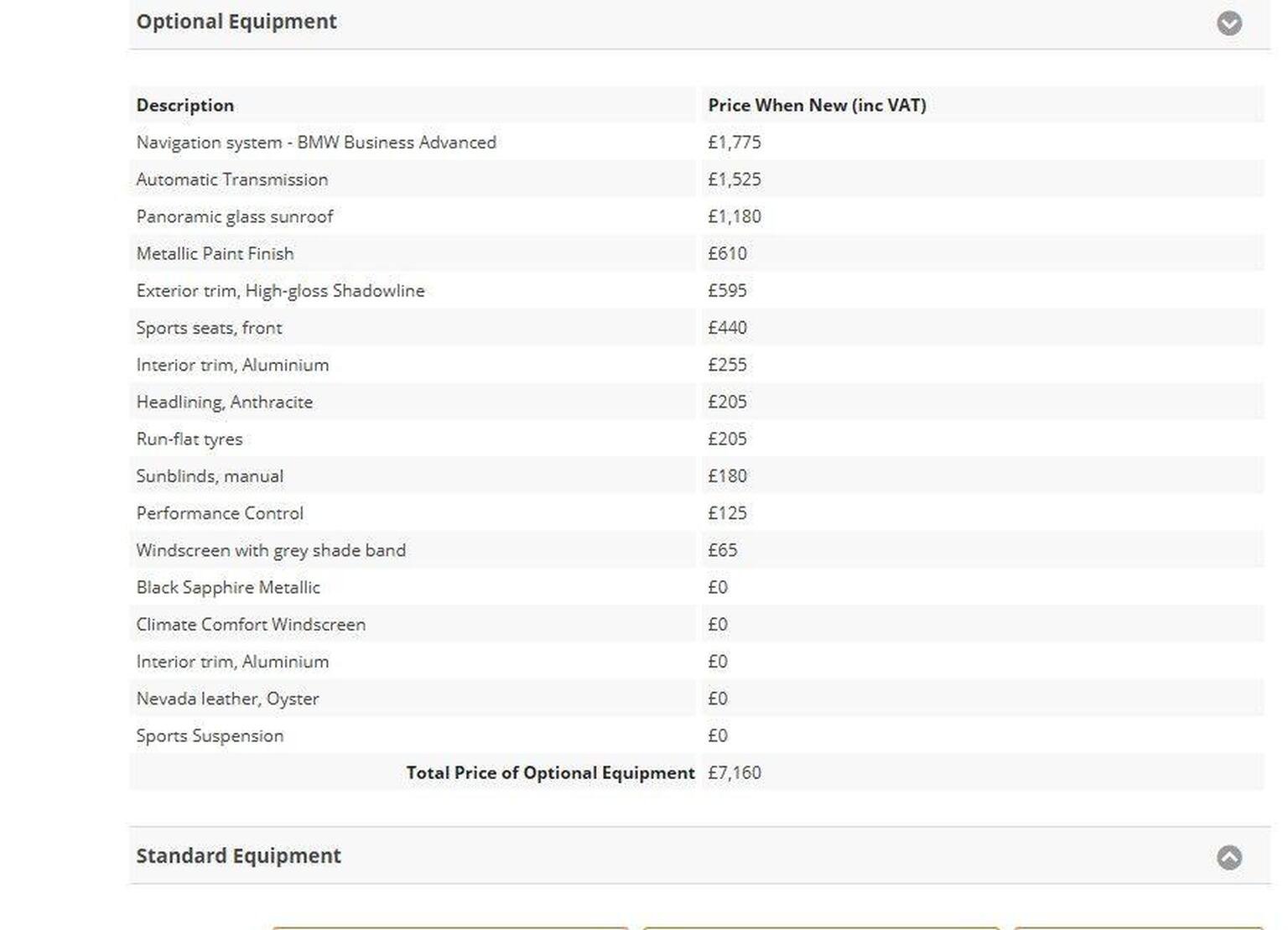Click the Nevada leather, Oyster row

pyautogui.click(x=227, y=699)
